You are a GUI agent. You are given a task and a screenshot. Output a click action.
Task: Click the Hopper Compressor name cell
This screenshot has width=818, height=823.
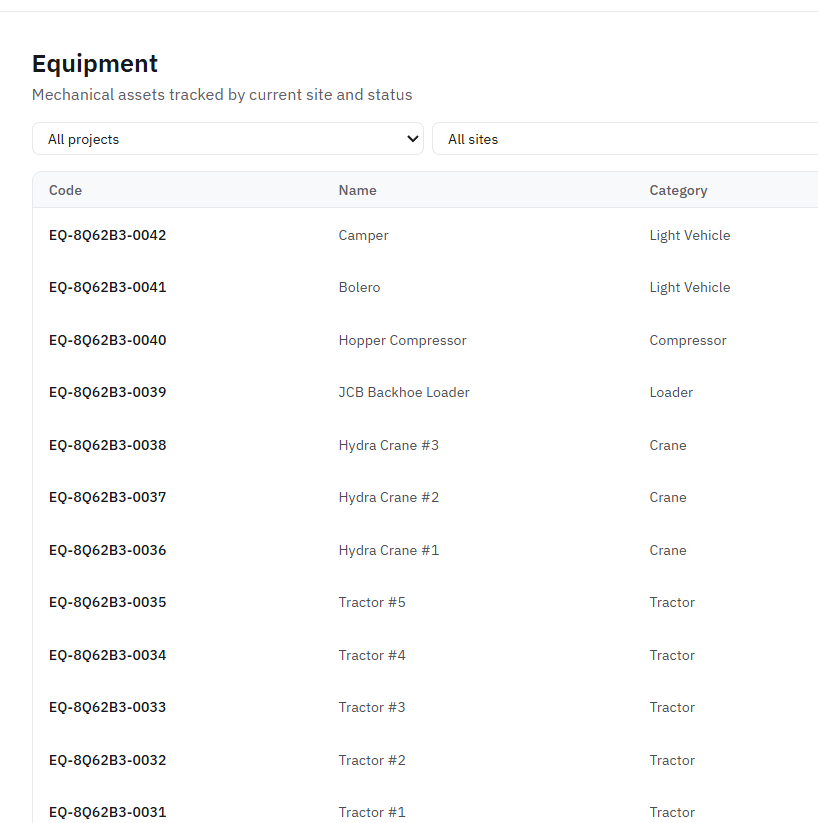click(402, 341)
